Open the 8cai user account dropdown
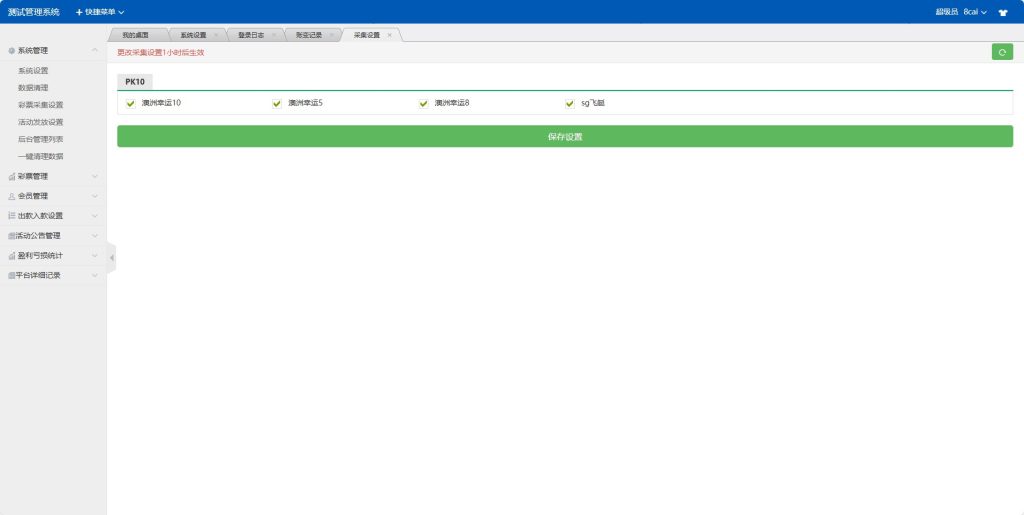 coord(975,12)
